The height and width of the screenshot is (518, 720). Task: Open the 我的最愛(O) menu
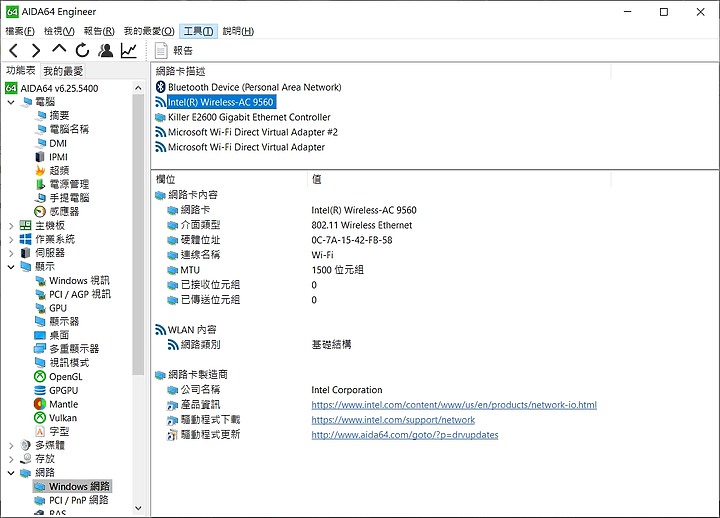tap(149, 31)
